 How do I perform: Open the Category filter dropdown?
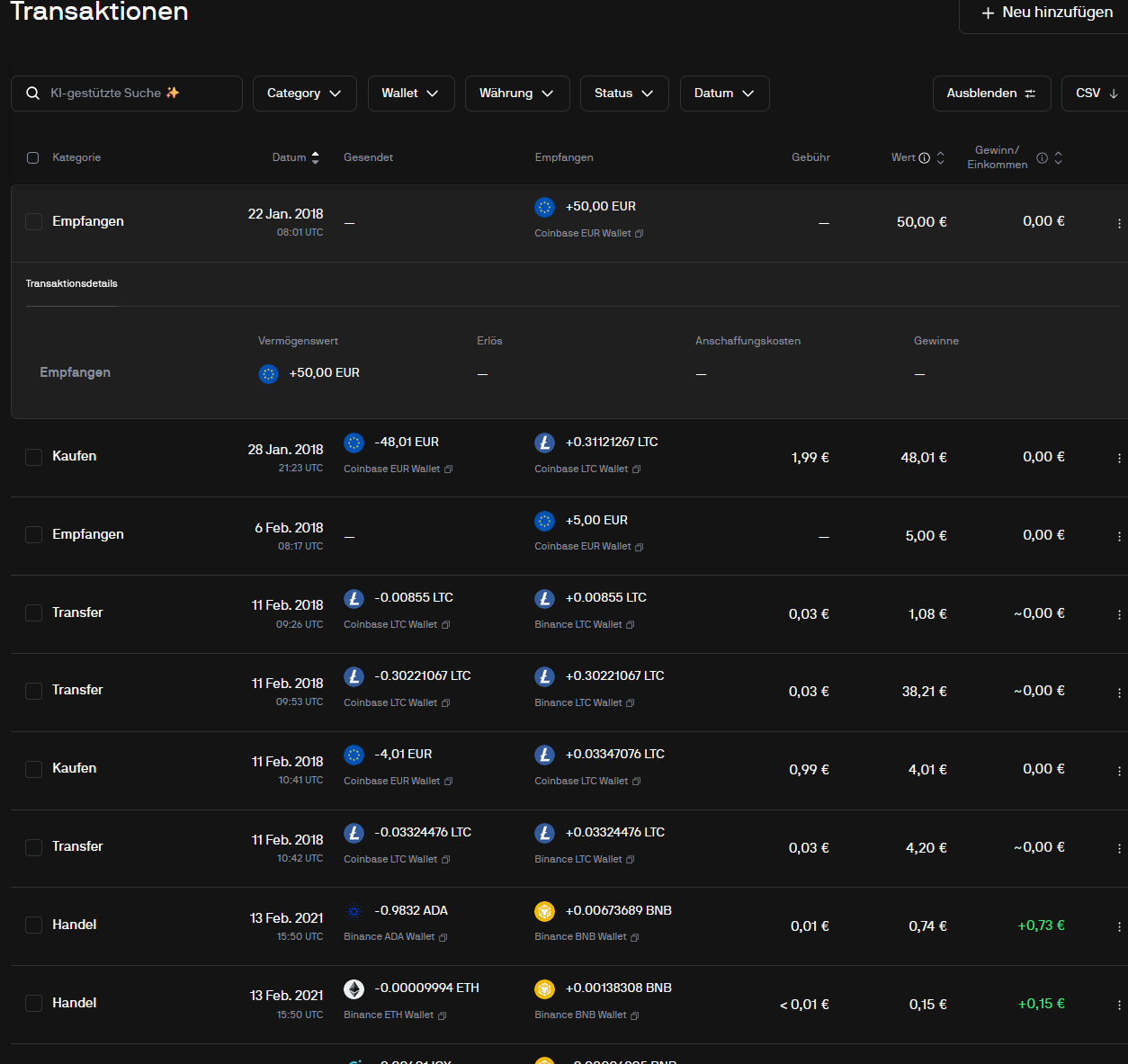(x=304, y=94)
